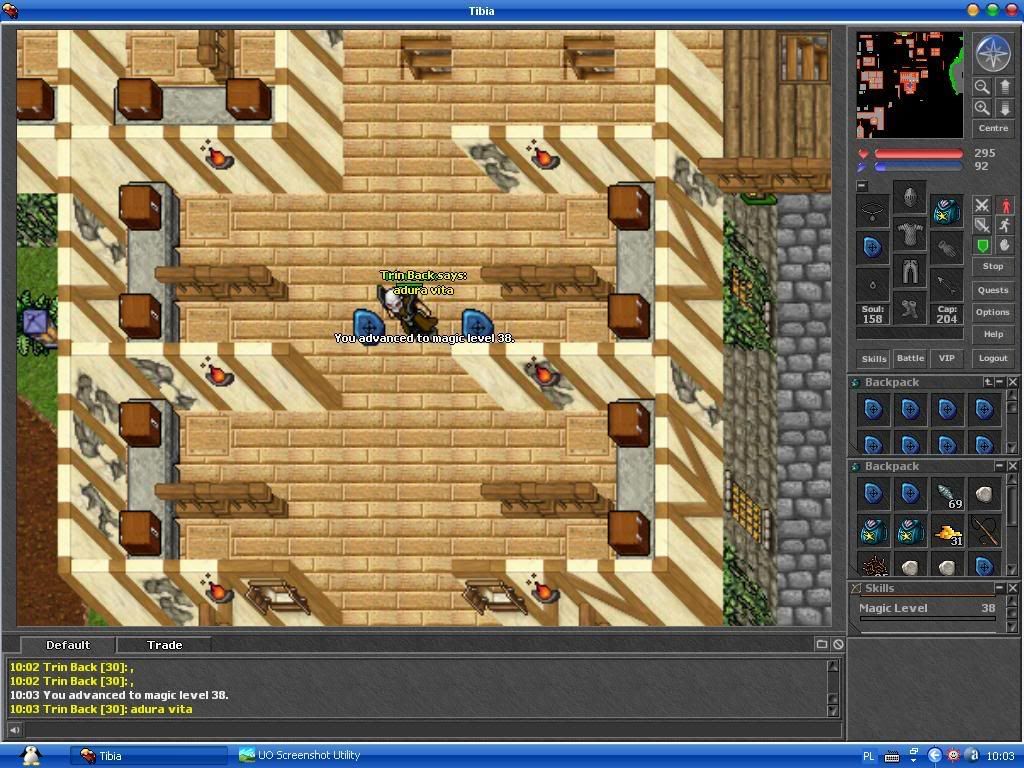
Task: Open the backpack in the equipment panel
Action: (x=946, y=210)
